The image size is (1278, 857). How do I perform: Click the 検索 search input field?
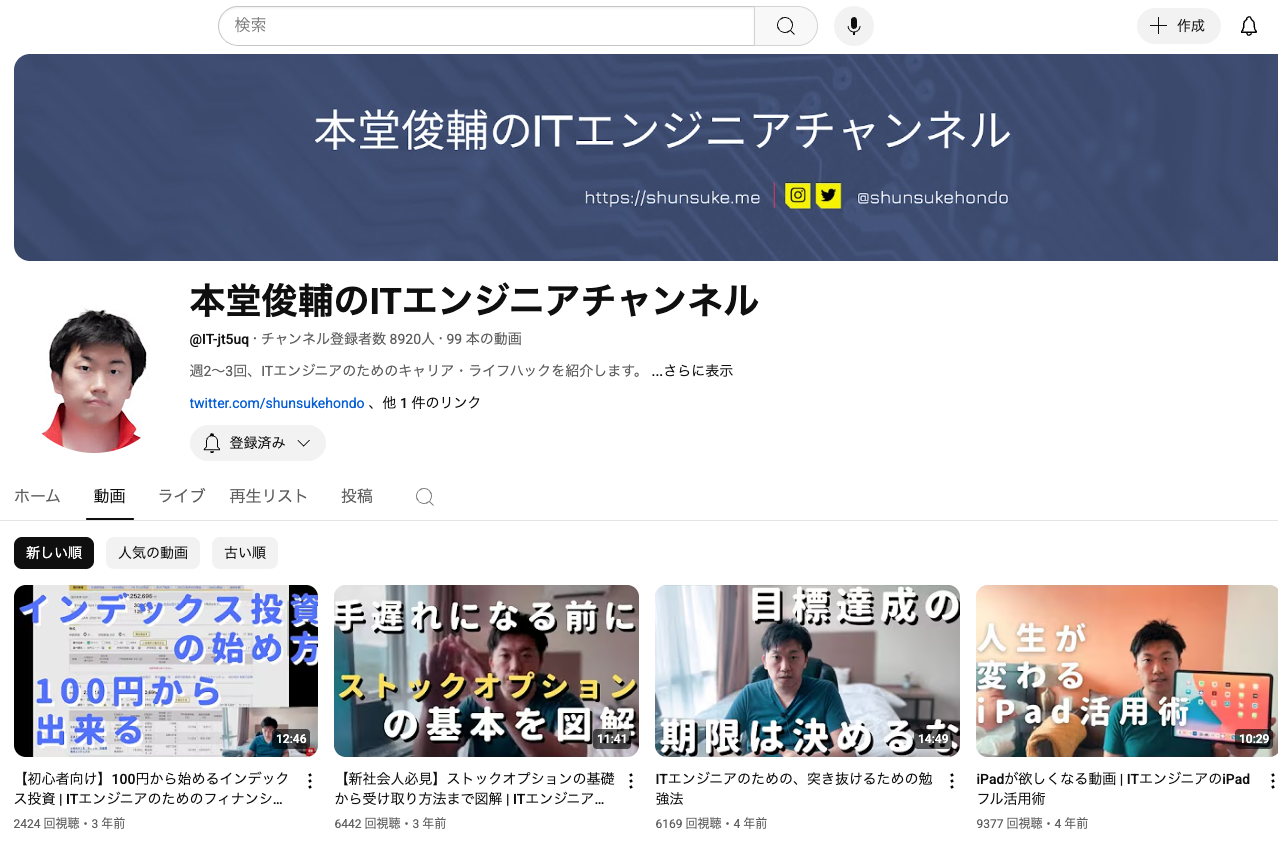(x=486, y=26)
